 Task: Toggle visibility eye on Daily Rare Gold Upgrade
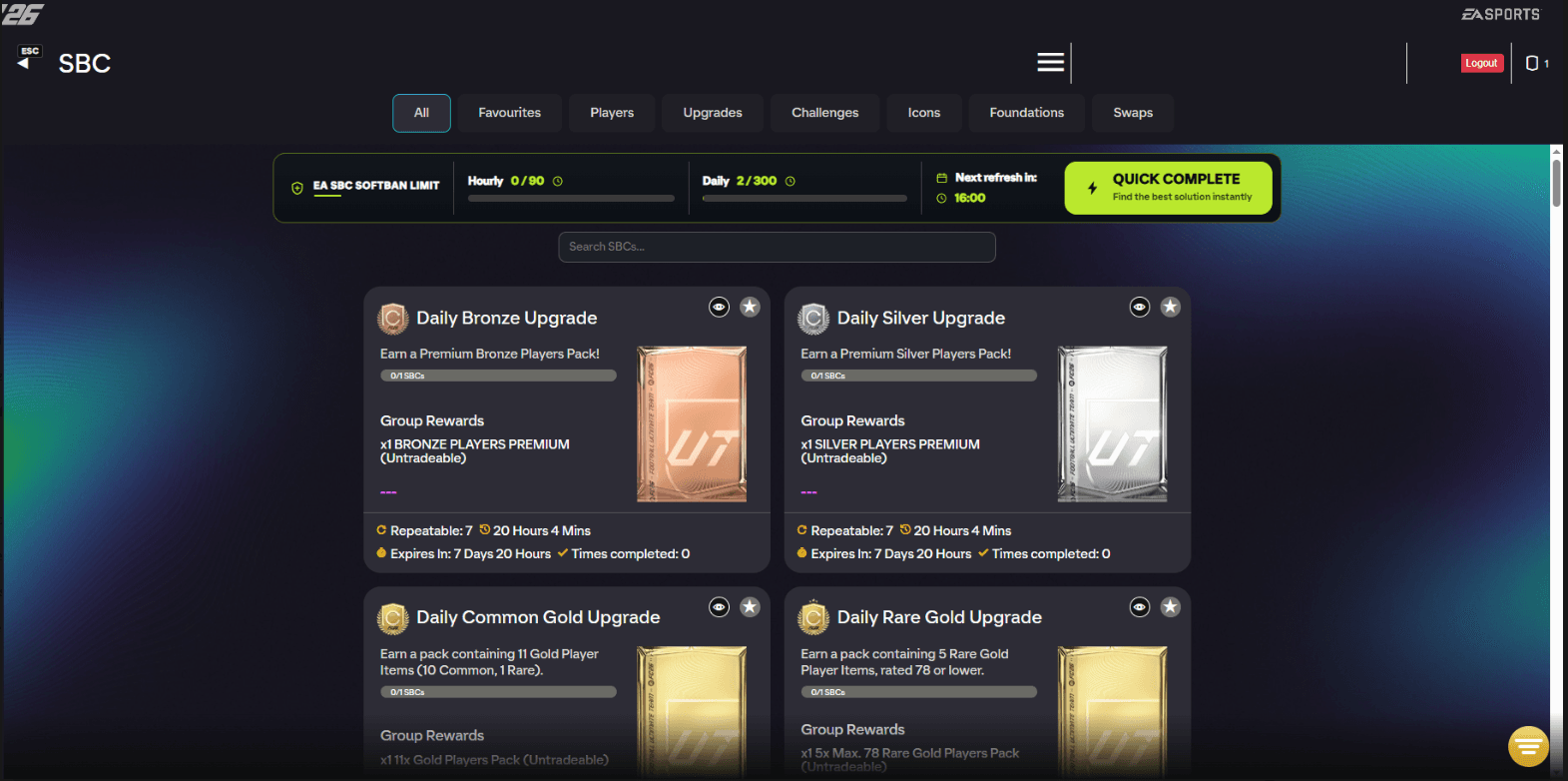(x=1140, y=606)
